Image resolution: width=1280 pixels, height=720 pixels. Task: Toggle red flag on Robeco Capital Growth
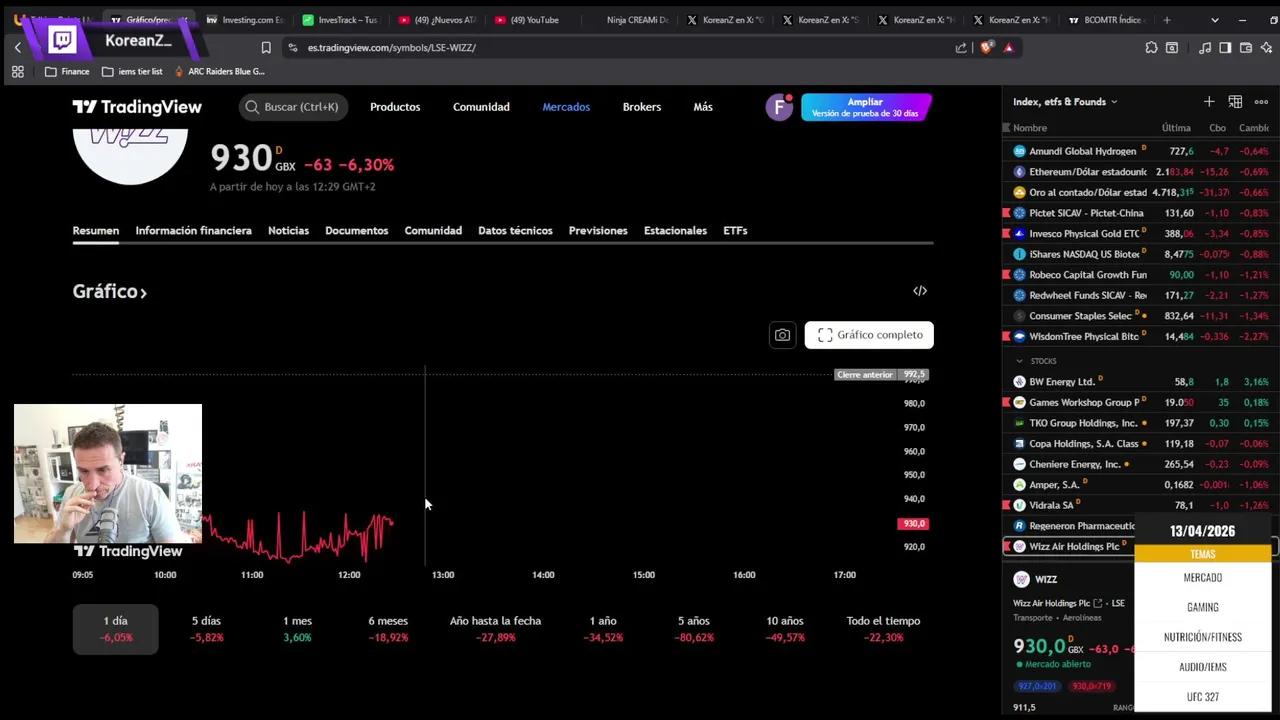coord(1007,275)
